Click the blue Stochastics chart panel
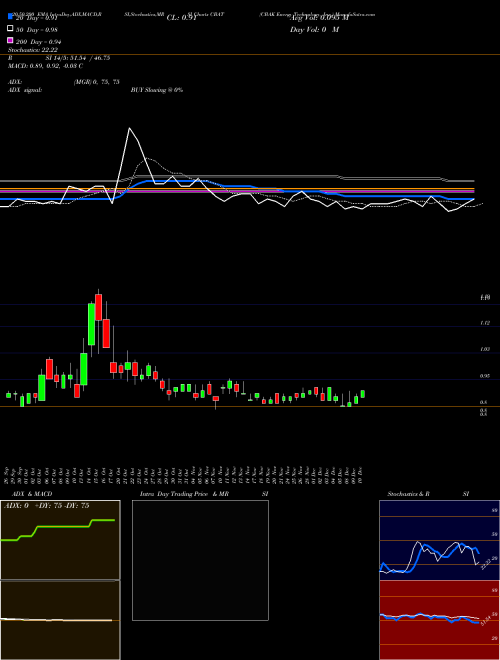Screen dimensions: 500x660 (x=439, y=540)
